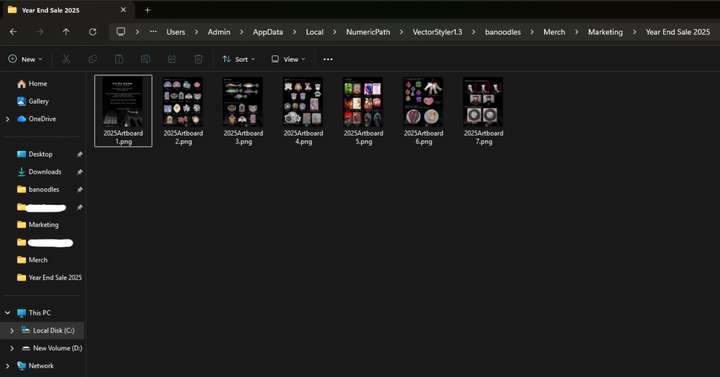
Task: Expand the OneDrive tree node
Action: click(7, 119)
